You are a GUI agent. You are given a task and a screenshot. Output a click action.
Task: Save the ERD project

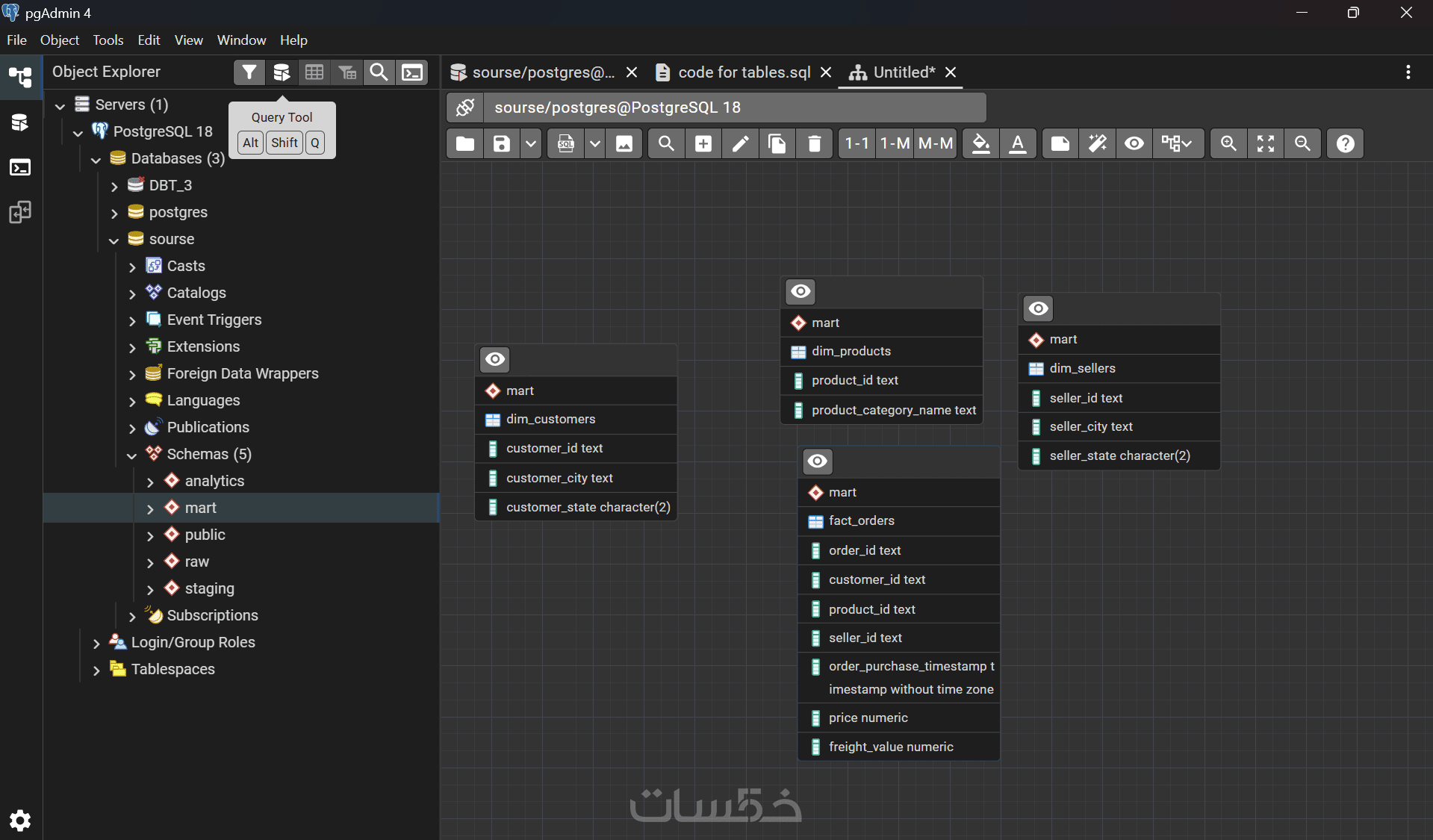tap(501, 143)
